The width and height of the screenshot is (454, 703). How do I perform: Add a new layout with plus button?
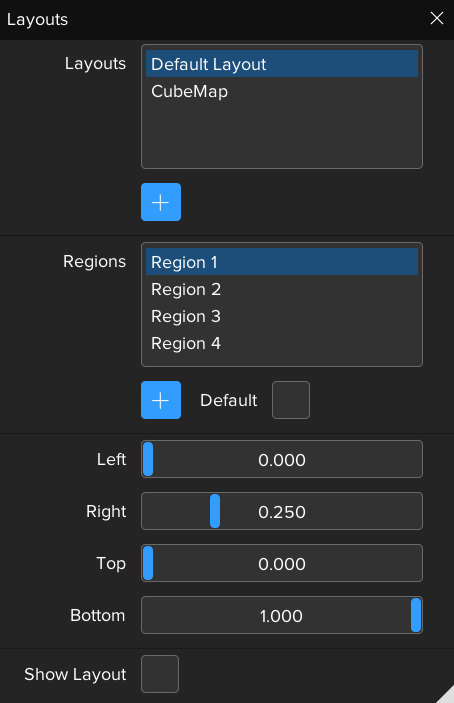coord(161,202)
